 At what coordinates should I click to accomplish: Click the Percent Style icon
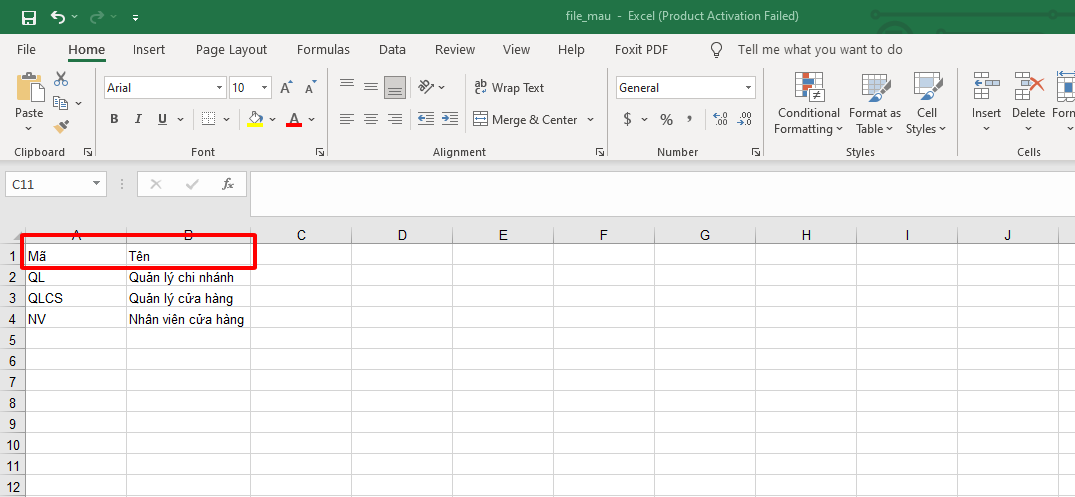tap(666, 119)
